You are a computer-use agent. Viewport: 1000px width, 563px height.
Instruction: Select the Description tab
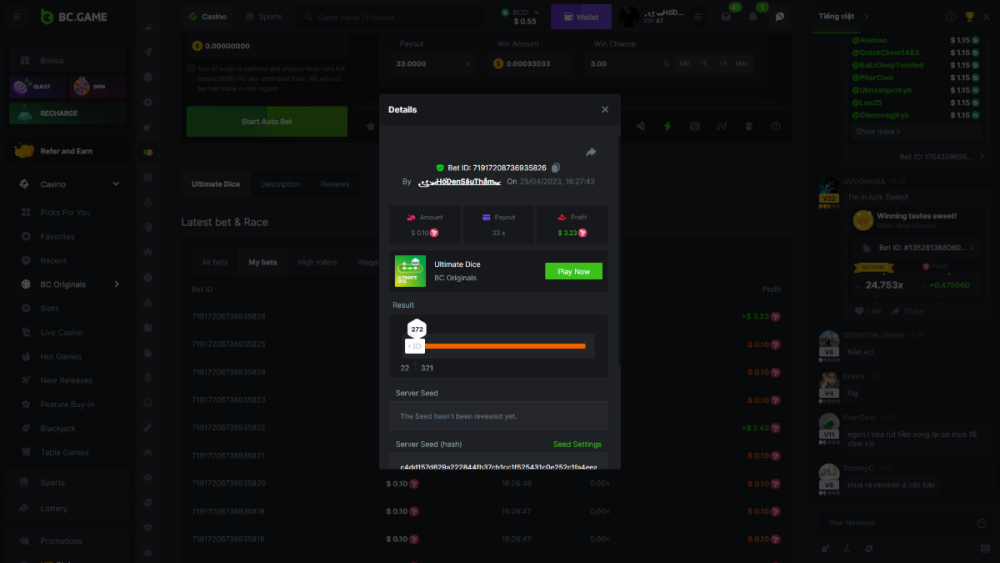pos(280,184)
